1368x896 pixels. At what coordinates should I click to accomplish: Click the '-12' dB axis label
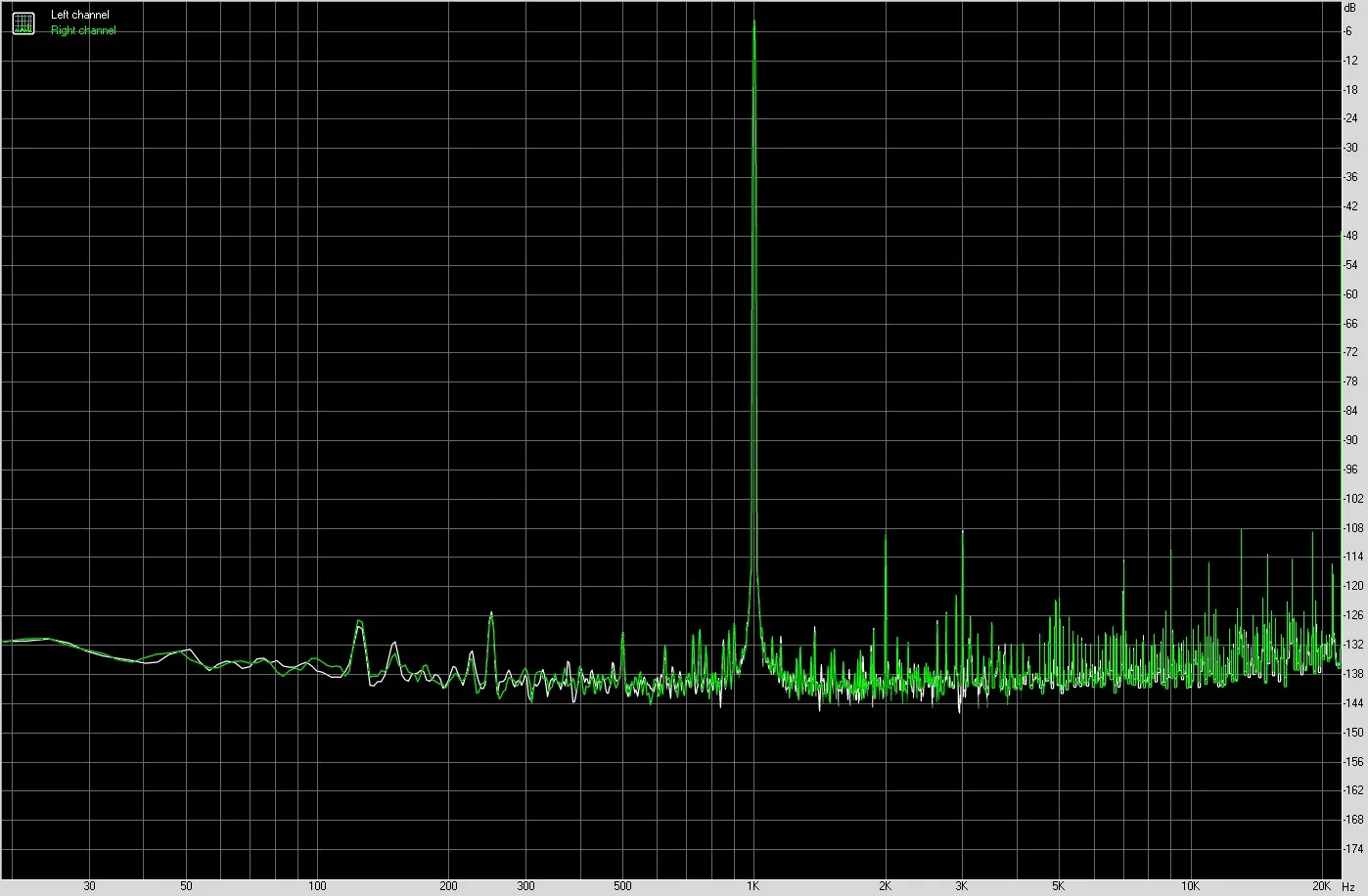tap(1351, 61)
